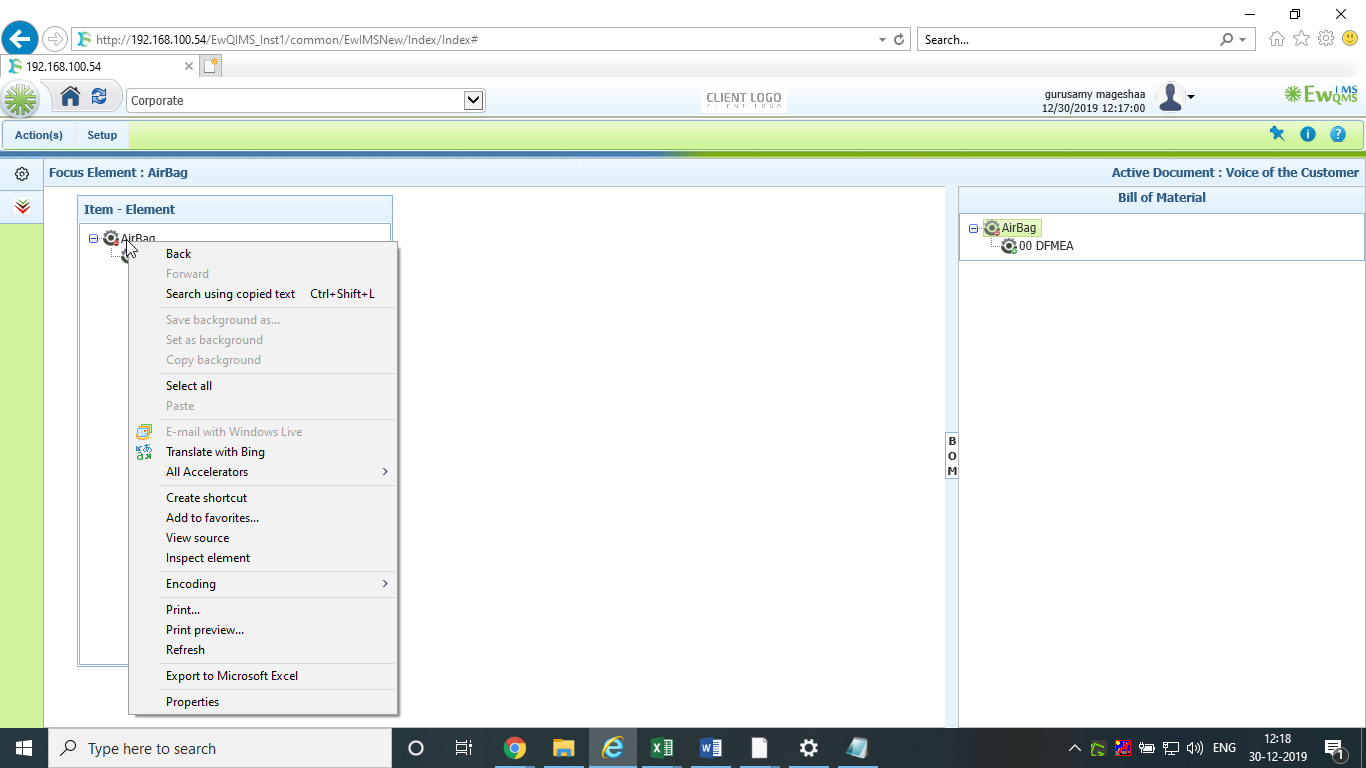This screenshot has height=768, width=1366.
Task: Open a new browser tab
Action: [210, 66]
